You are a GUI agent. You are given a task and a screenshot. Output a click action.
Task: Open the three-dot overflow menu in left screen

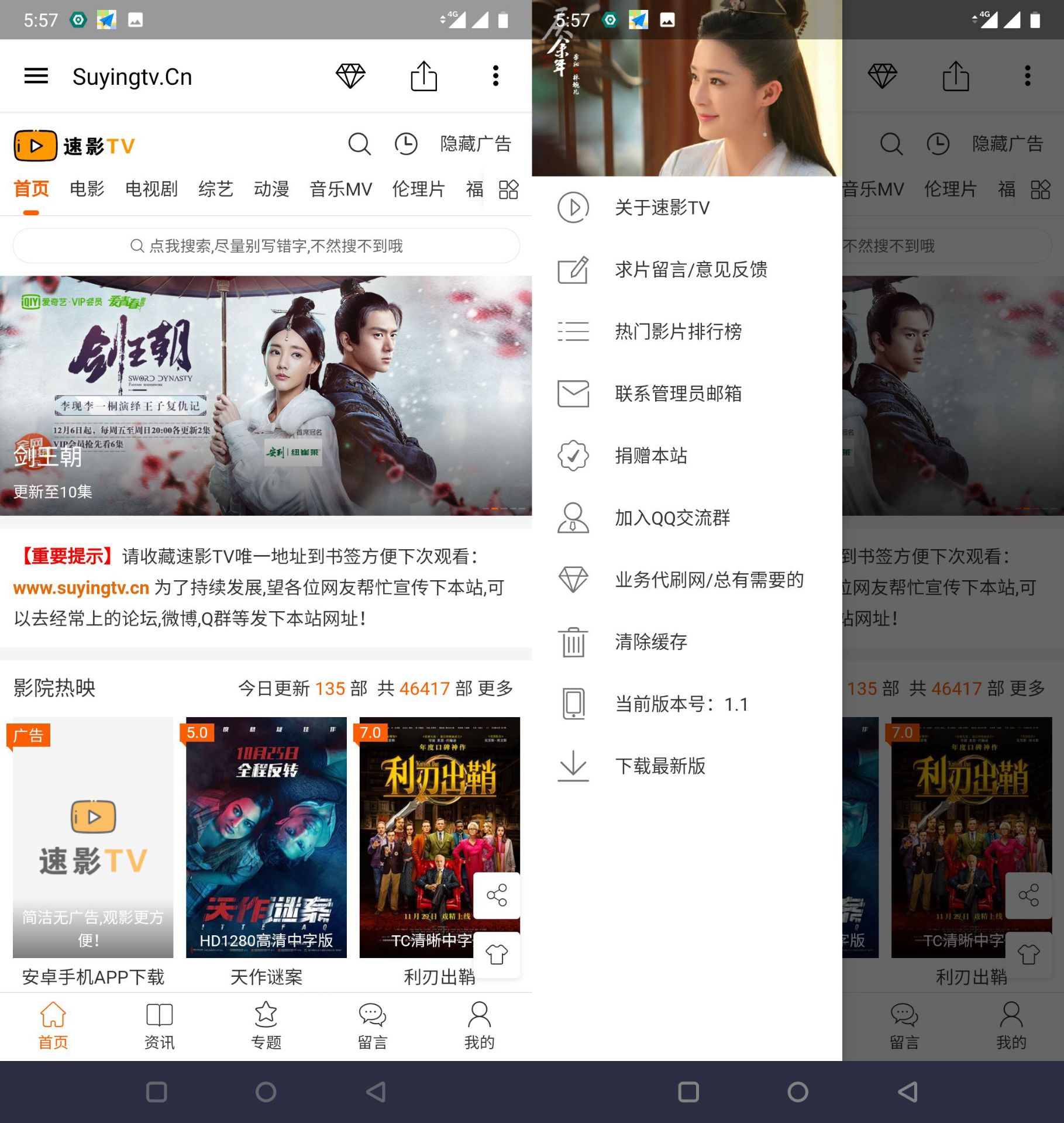point(495,76)
